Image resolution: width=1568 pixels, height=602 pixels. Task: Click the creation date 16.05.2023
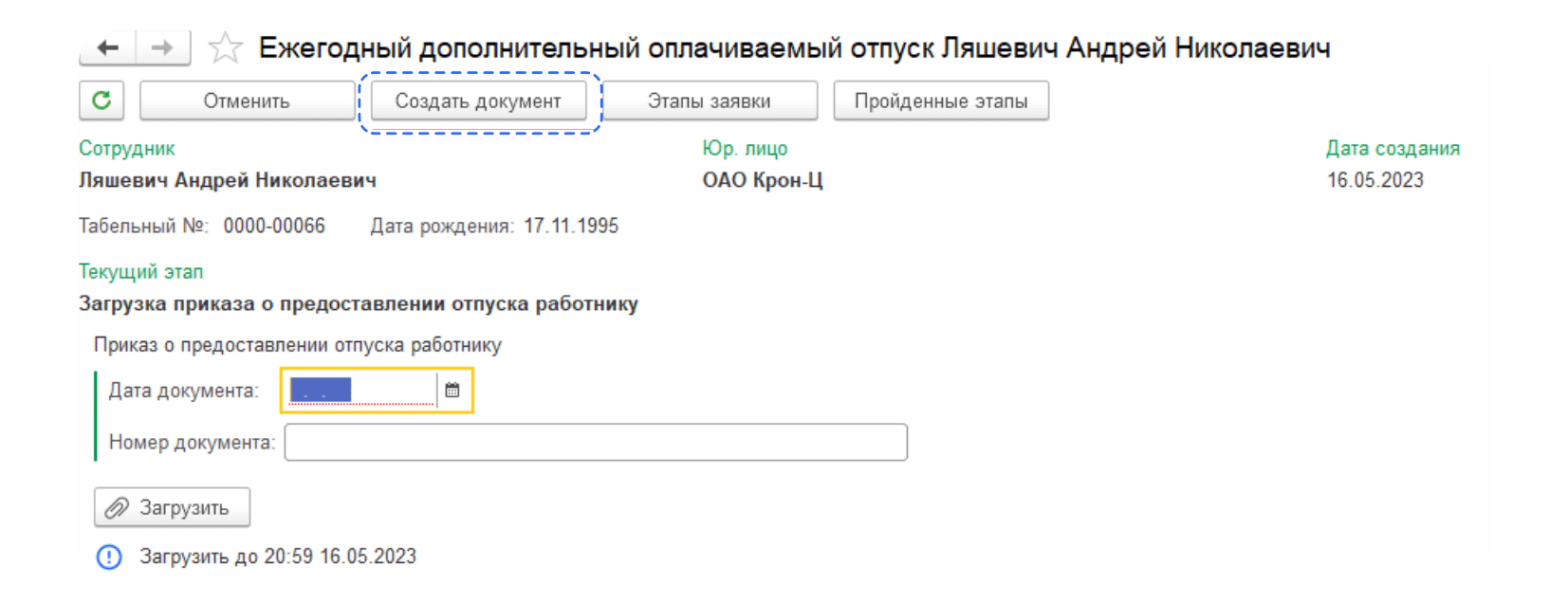tap(1374, 180)
